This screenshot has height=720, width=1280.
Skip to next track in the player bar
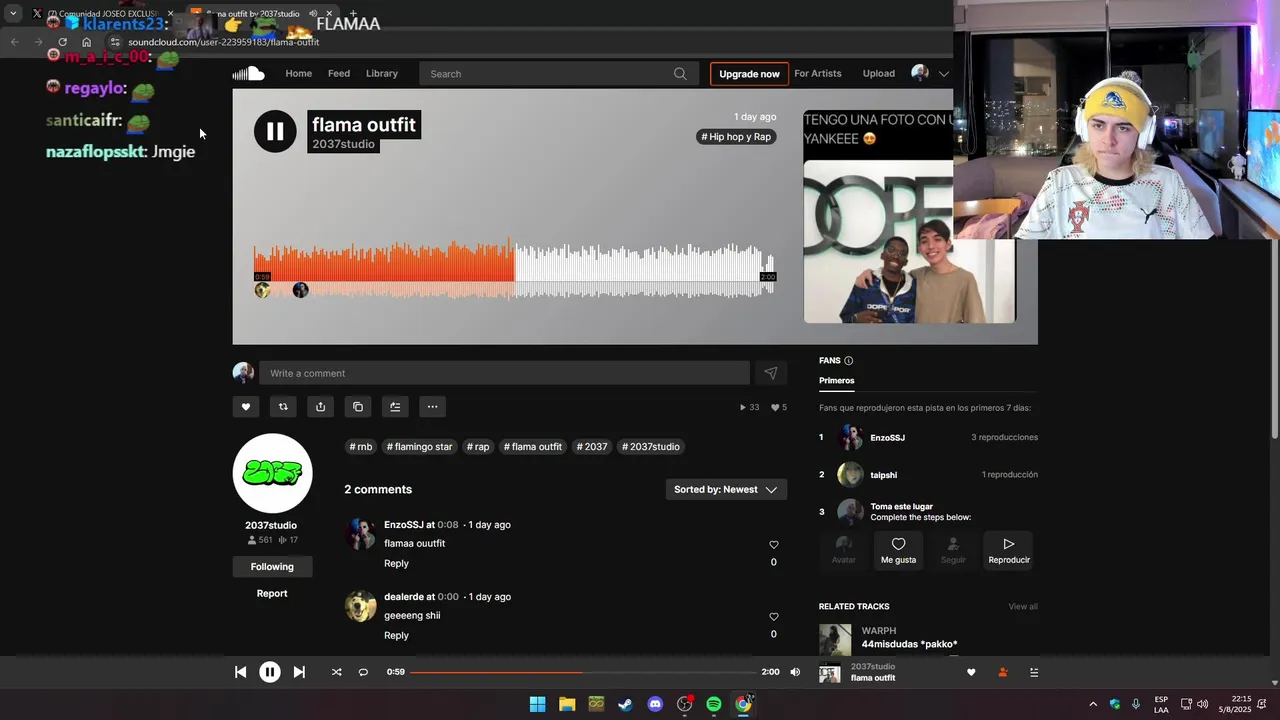[299, 672]
